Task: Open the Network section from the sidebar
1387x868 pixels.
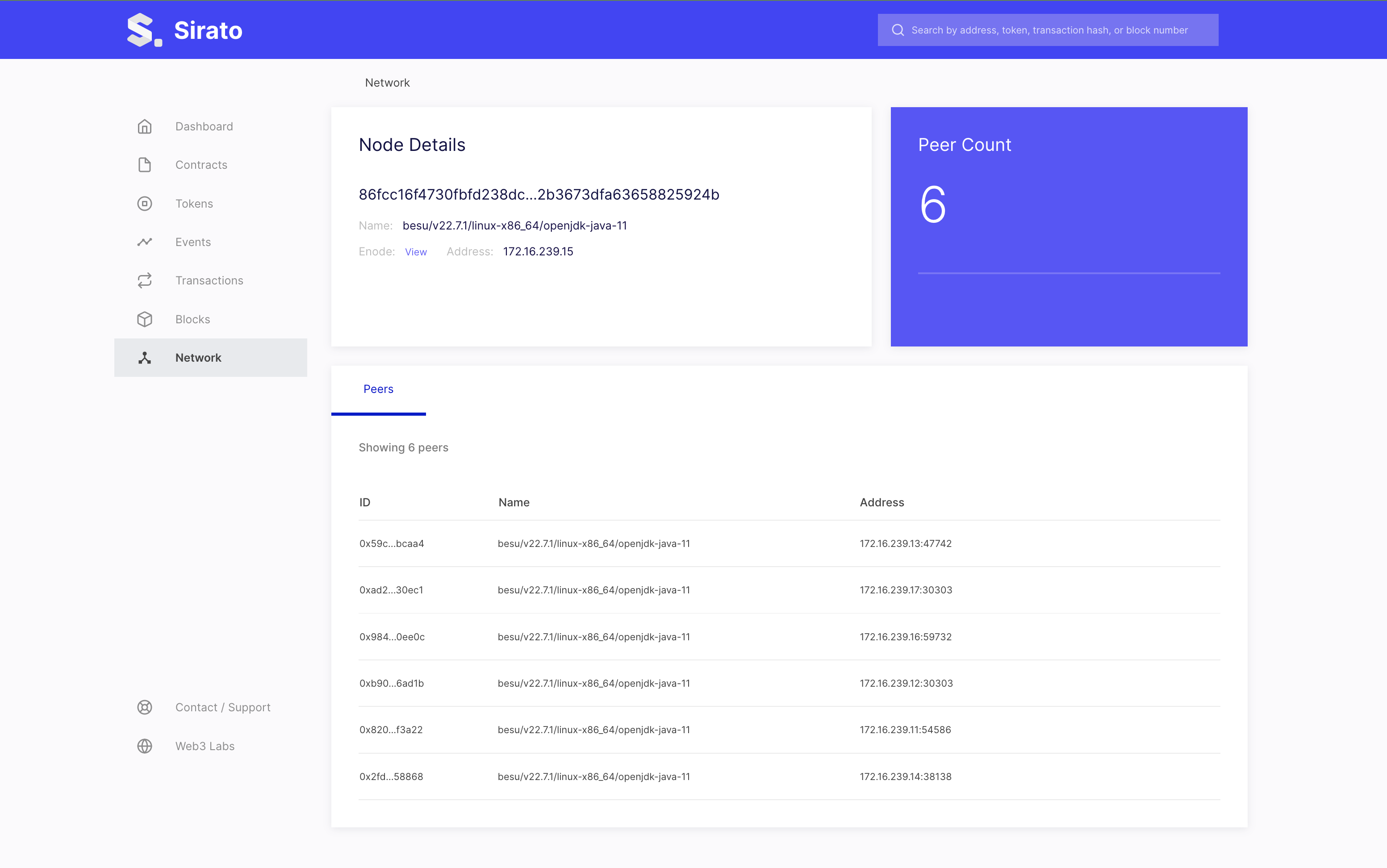Action: pos(198,357)
